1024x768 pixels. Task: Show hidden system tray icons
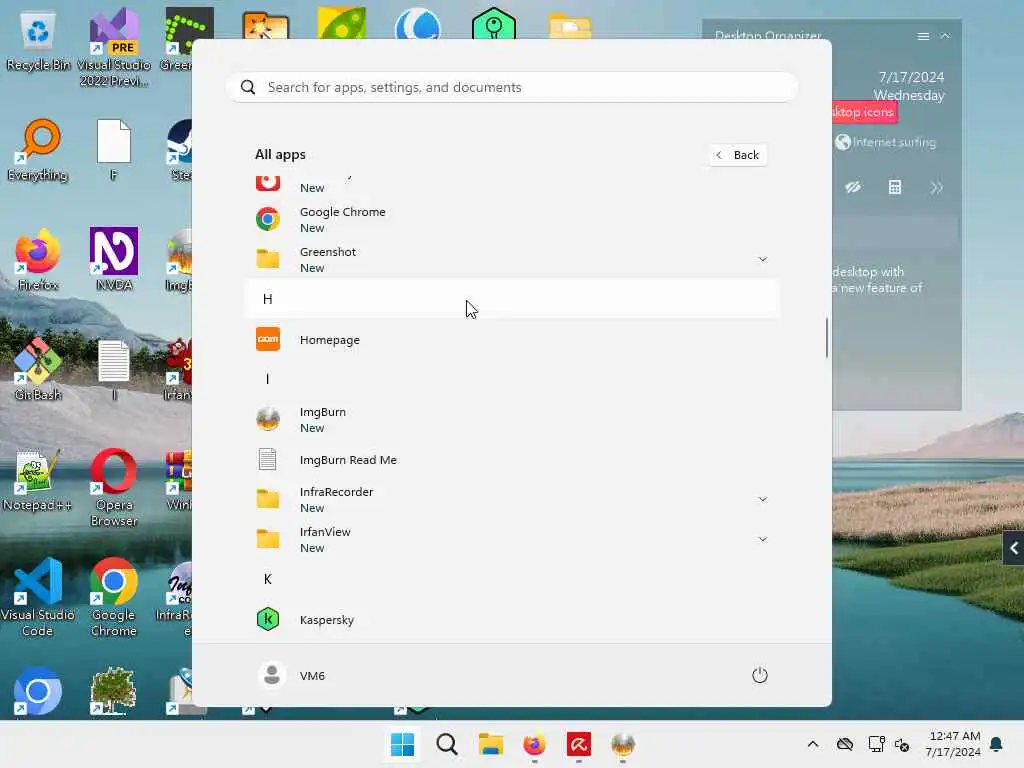click(x=813, y=744)
